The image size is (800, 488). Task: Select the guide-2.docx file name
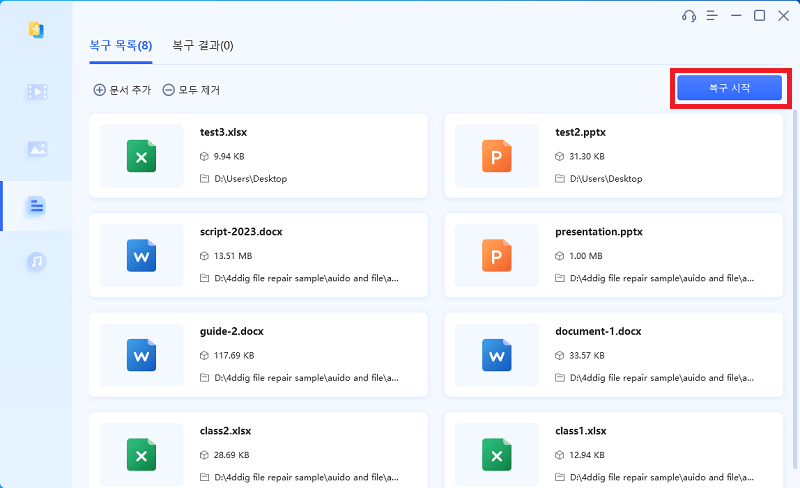[x=232, y=331]
